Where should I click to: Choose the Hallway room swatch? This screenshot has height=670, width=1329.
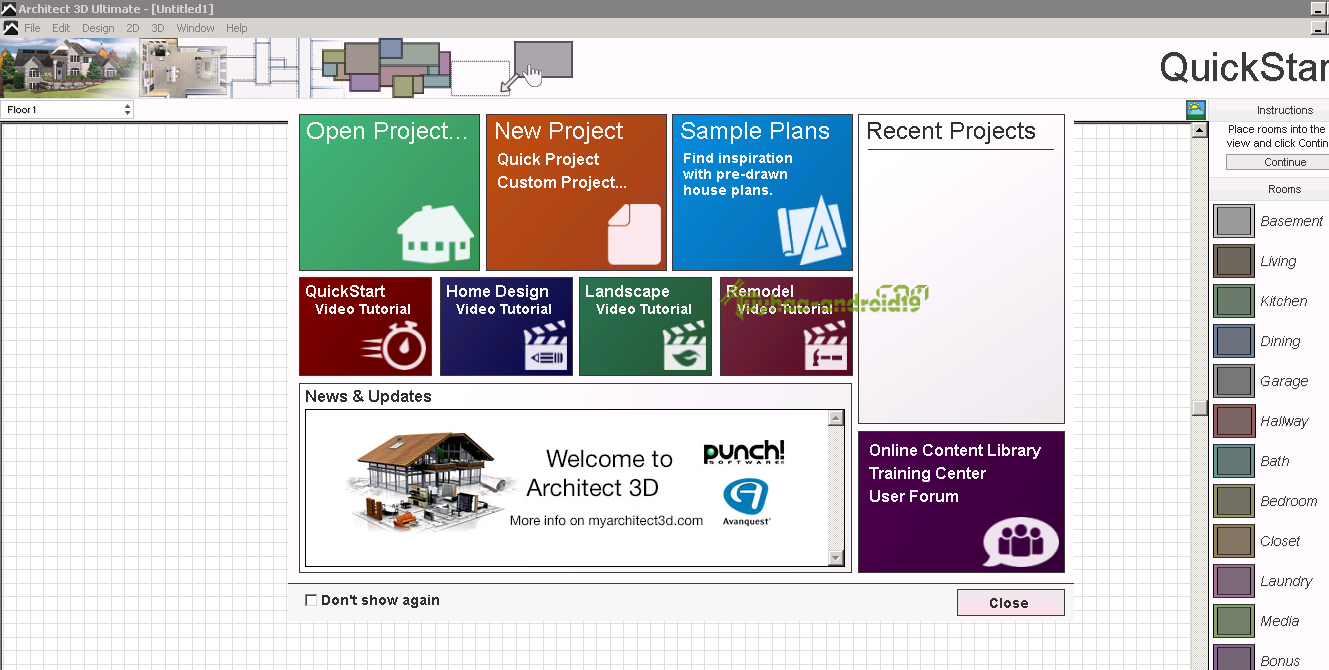[x=1234, y=421]
